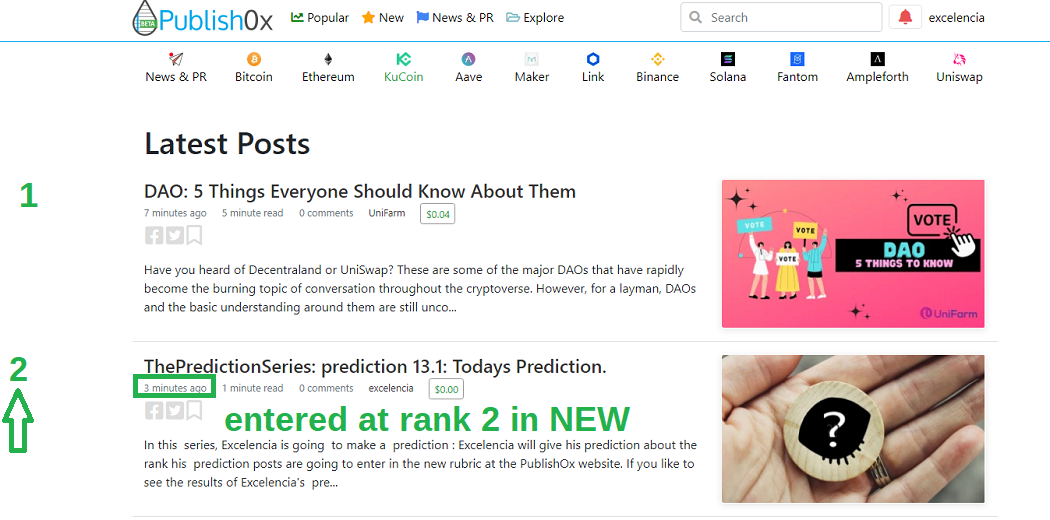Open the DAO 5 Things article title
This screenshot has height=520, width=1050.
point(360,191)
